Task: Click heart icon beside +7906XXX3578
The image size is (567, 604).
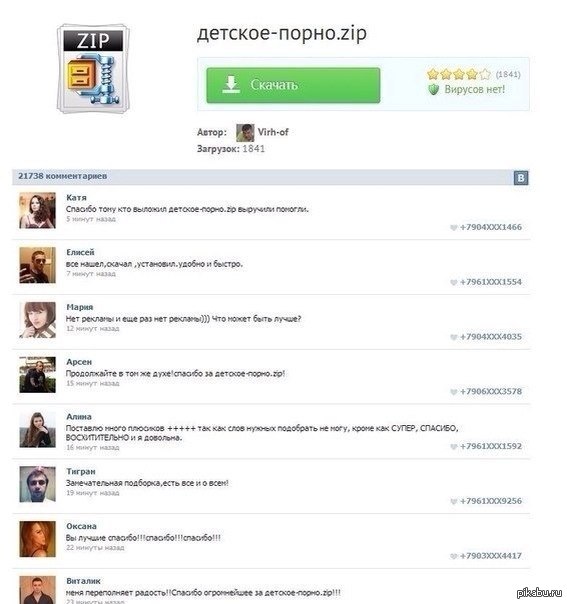Action: click(453, 392)
